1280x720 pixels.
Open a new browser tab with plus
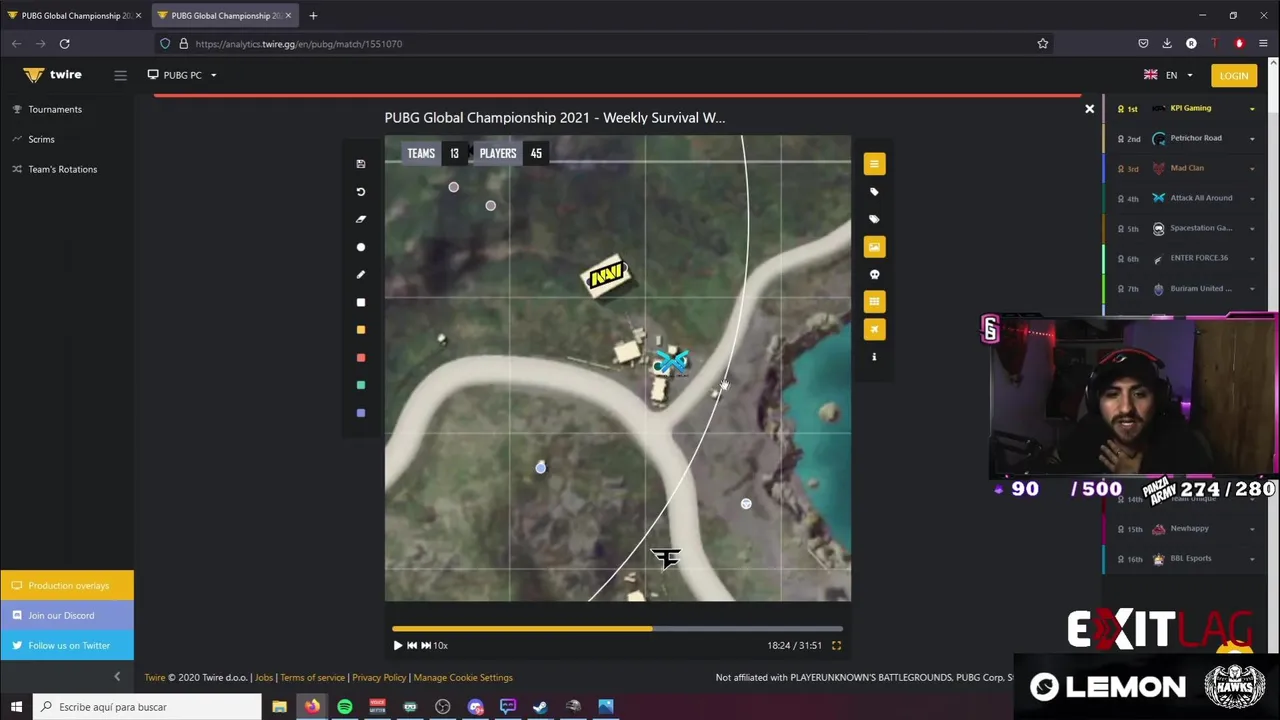coord(313,16)
